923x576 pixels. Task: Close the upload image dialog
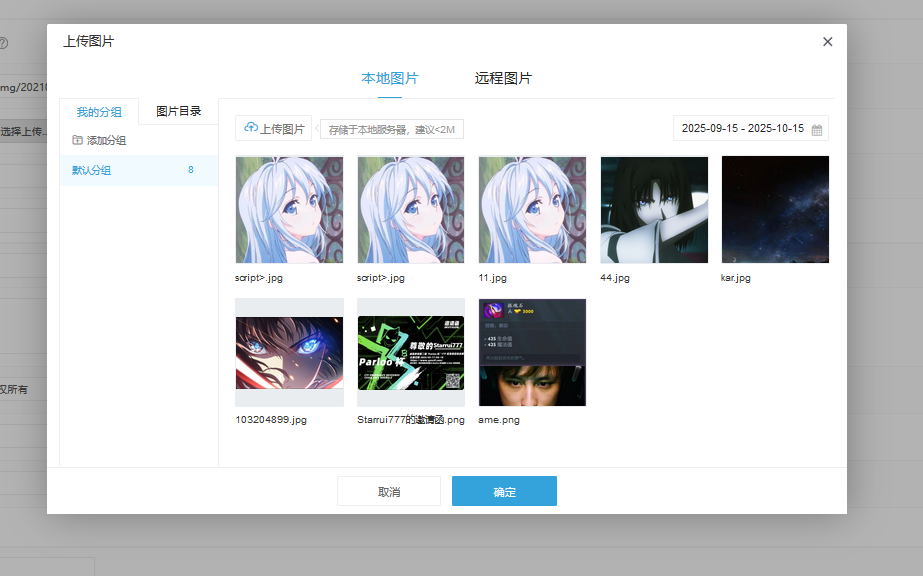coord(827,42)
